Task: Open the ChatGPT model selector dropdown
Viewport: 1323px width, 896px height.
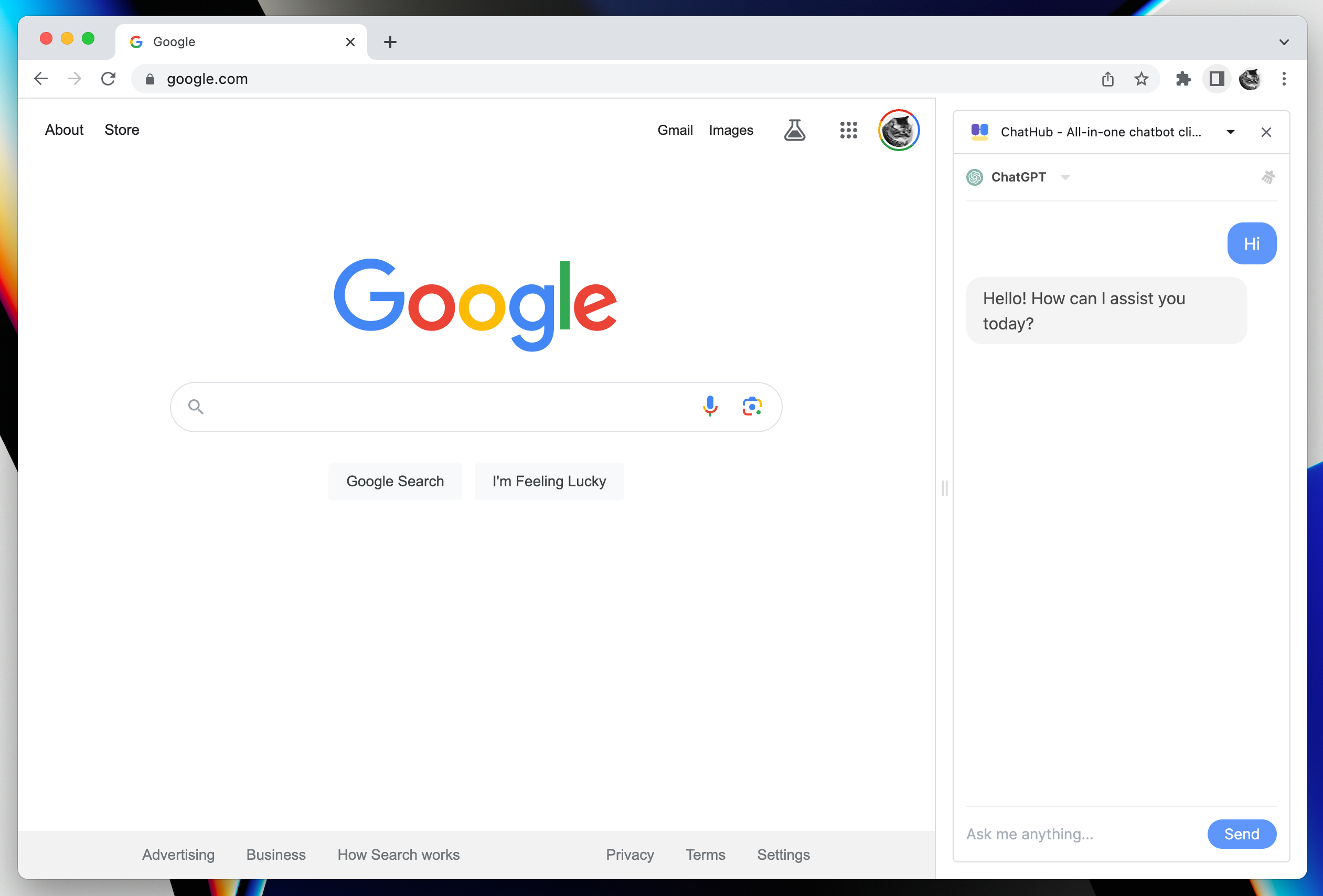Action: pyautogui.click(x=1065, y=177)
